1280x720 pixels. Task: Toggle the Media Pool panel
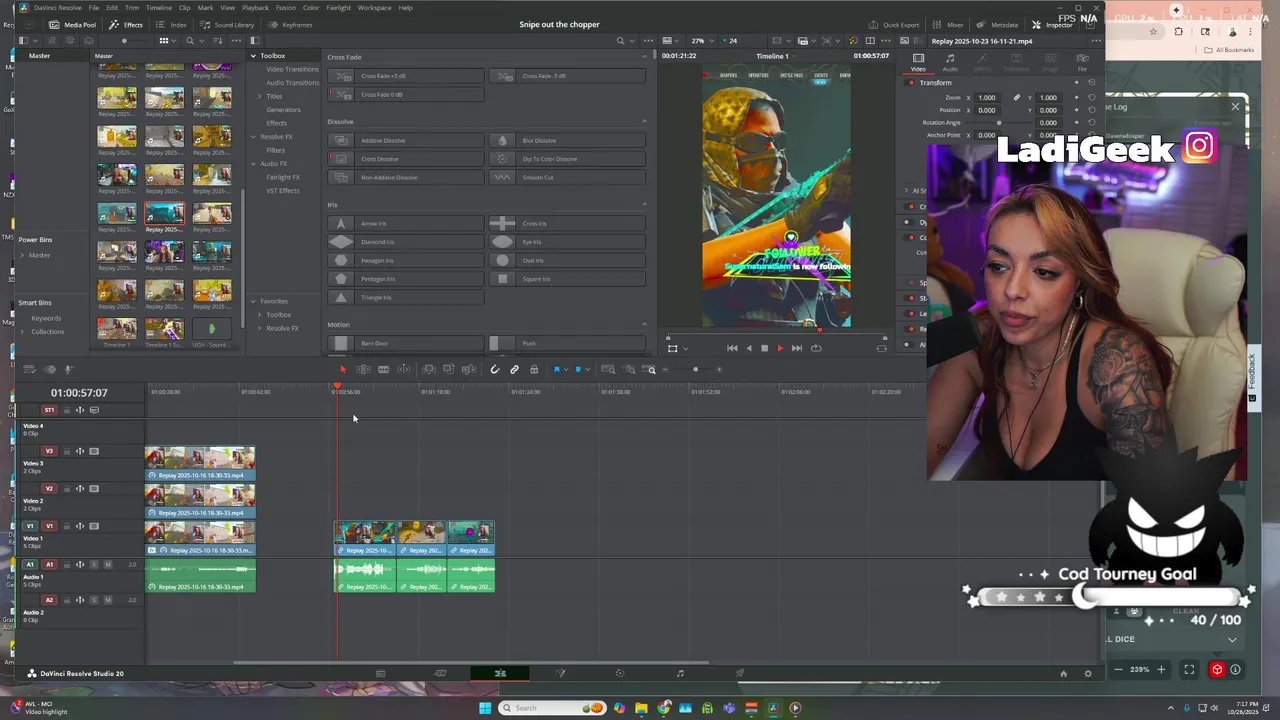click(x=72, y=24)
